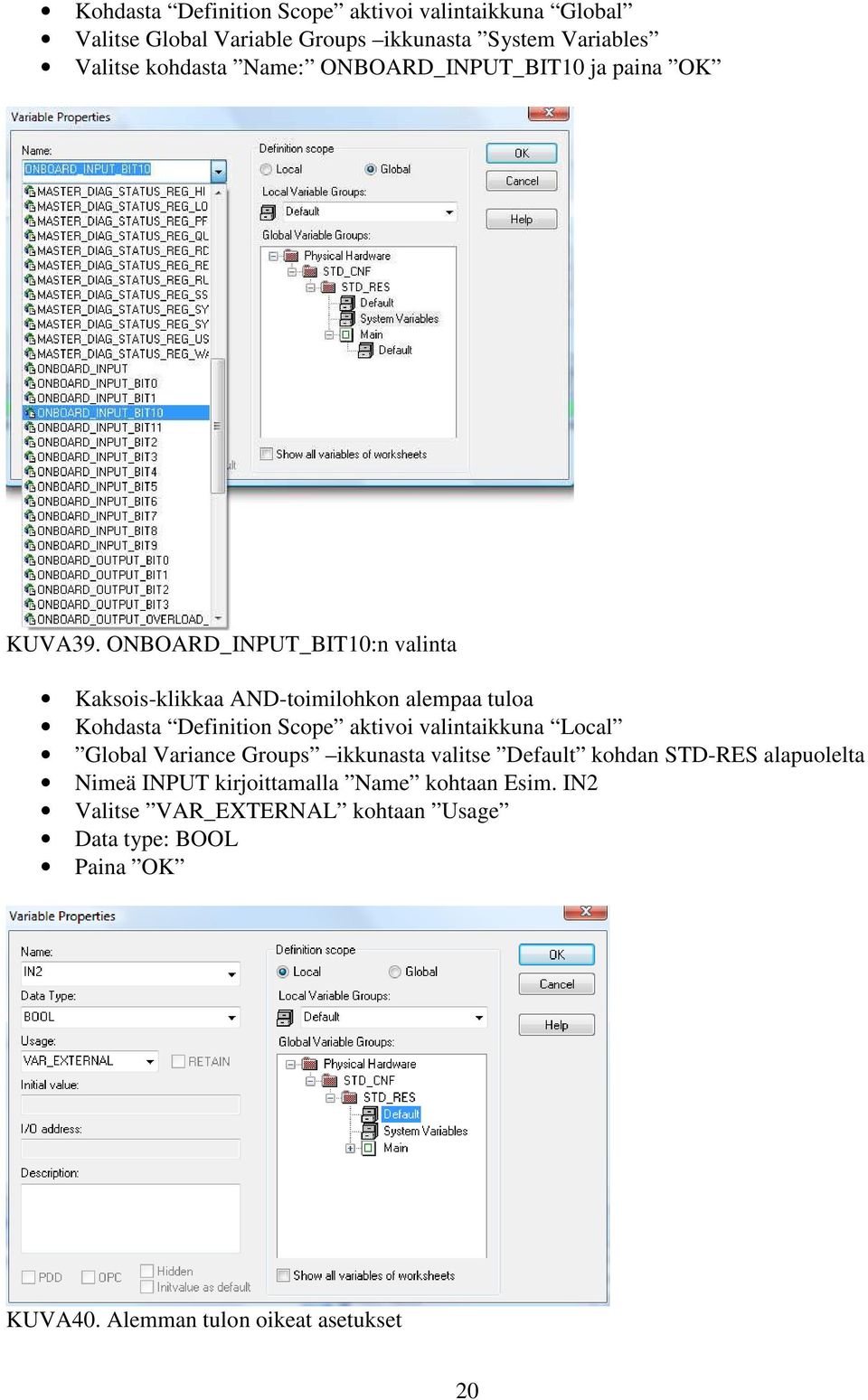Open Usage dropdown showing VAR_EXTERNAL
The height and width of the screenshot is (1400, 868).
pyautogui.click(x=150, y=1062)
